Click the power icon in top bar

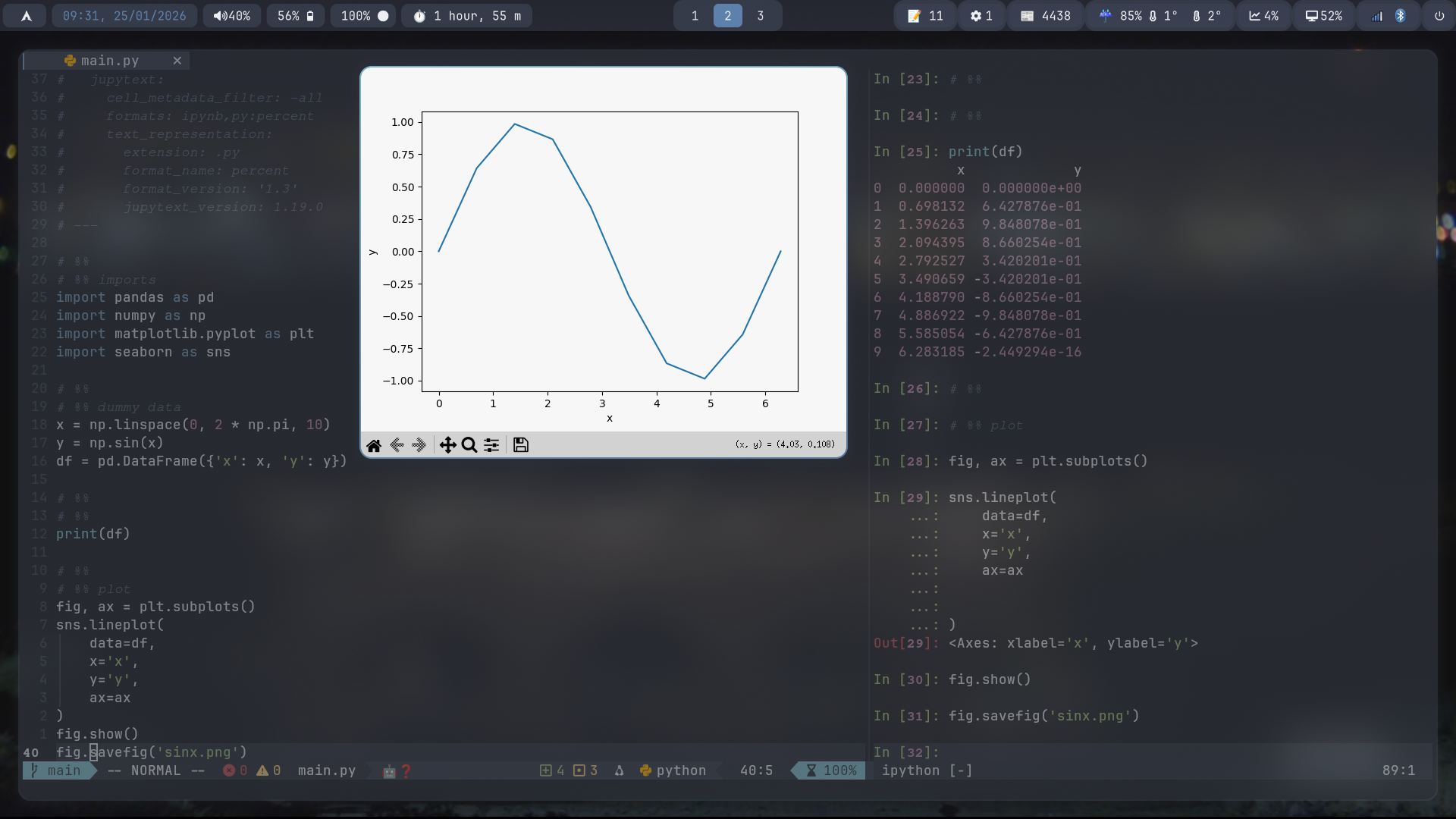click(1439, 16)
